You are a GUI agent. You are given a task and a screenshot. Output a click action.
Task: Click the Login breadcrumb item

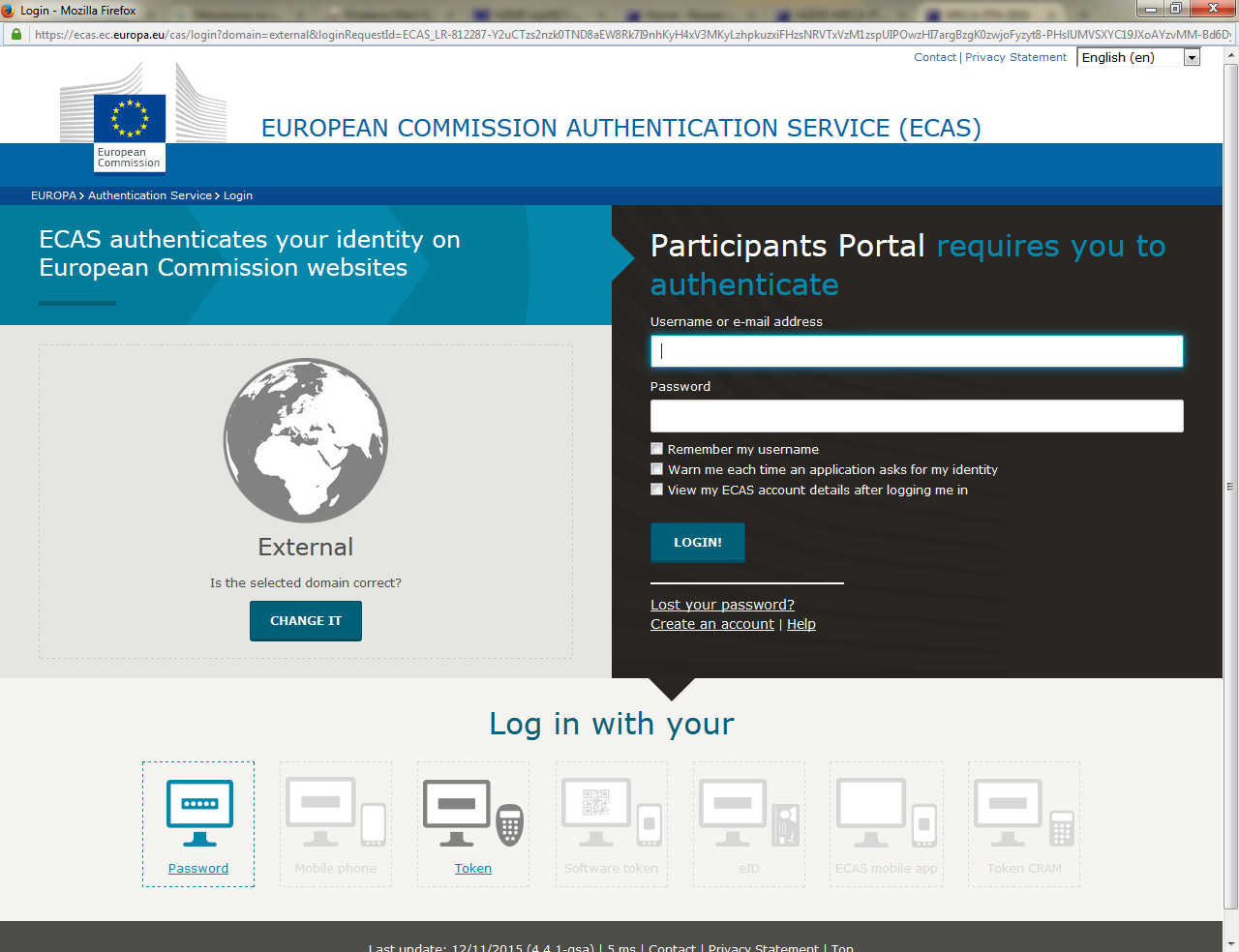(238, 195)
